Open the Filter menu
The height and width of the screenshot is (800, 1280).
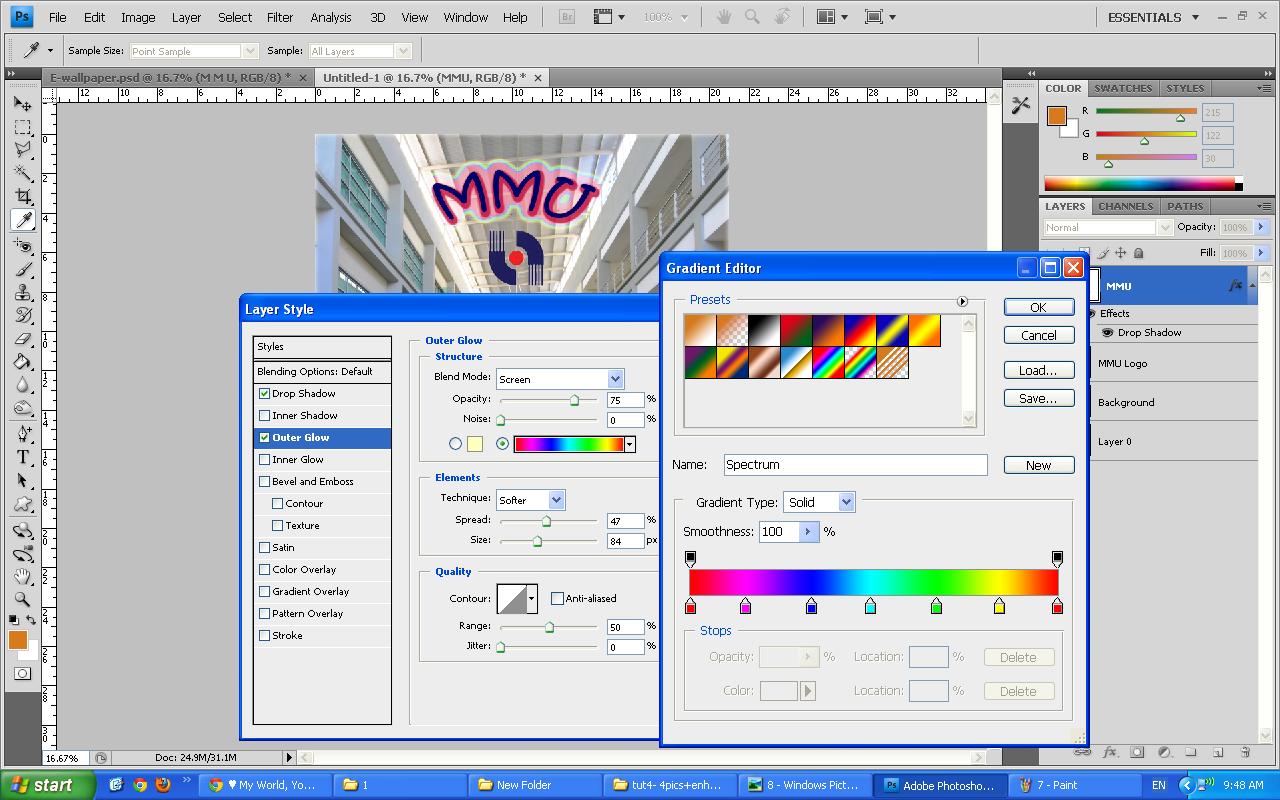pyautogui.click(x=280, y=16)
